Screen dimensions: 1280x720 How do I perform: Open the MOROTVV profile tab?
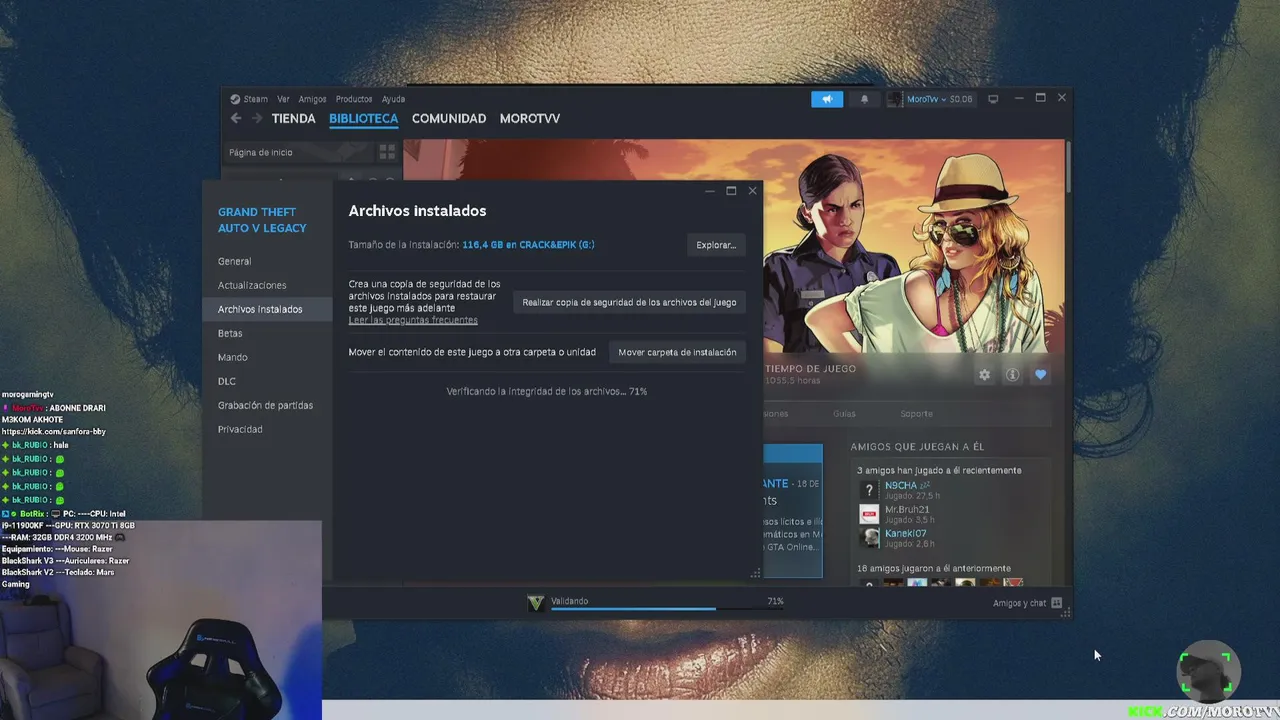(530, 118)
